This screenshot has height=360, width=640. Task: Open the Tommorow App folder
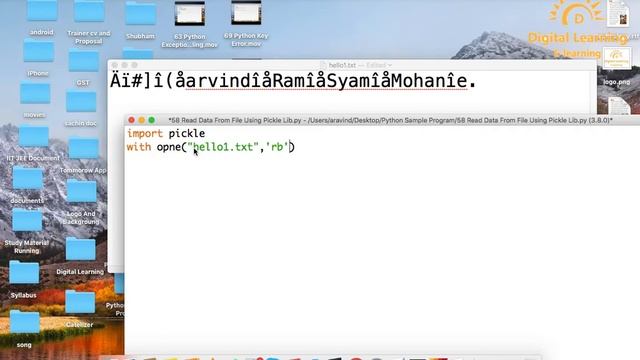point(83,148)
